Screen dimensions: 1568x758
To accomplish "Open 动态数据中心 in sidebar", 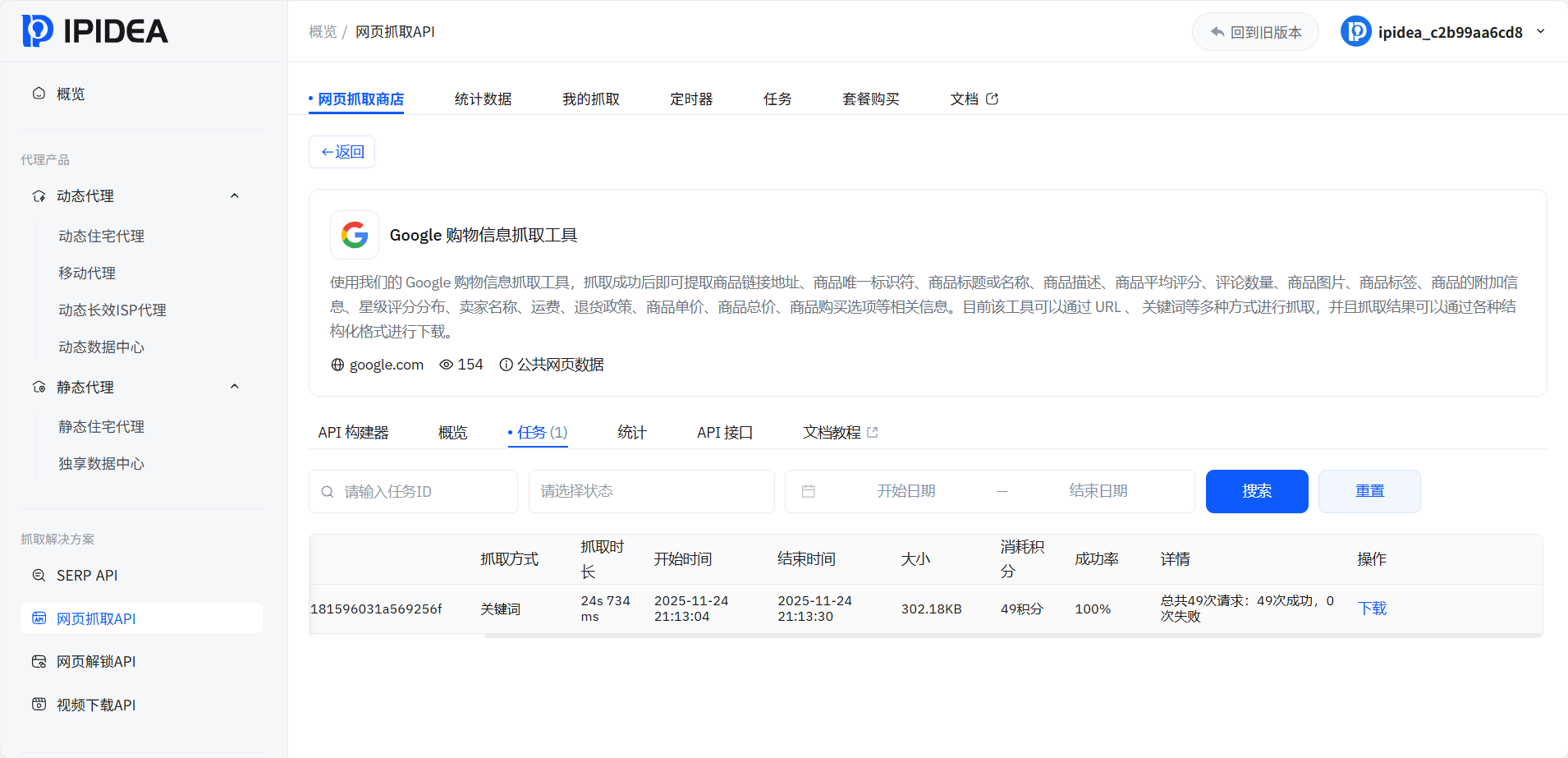I will (101, 347).
